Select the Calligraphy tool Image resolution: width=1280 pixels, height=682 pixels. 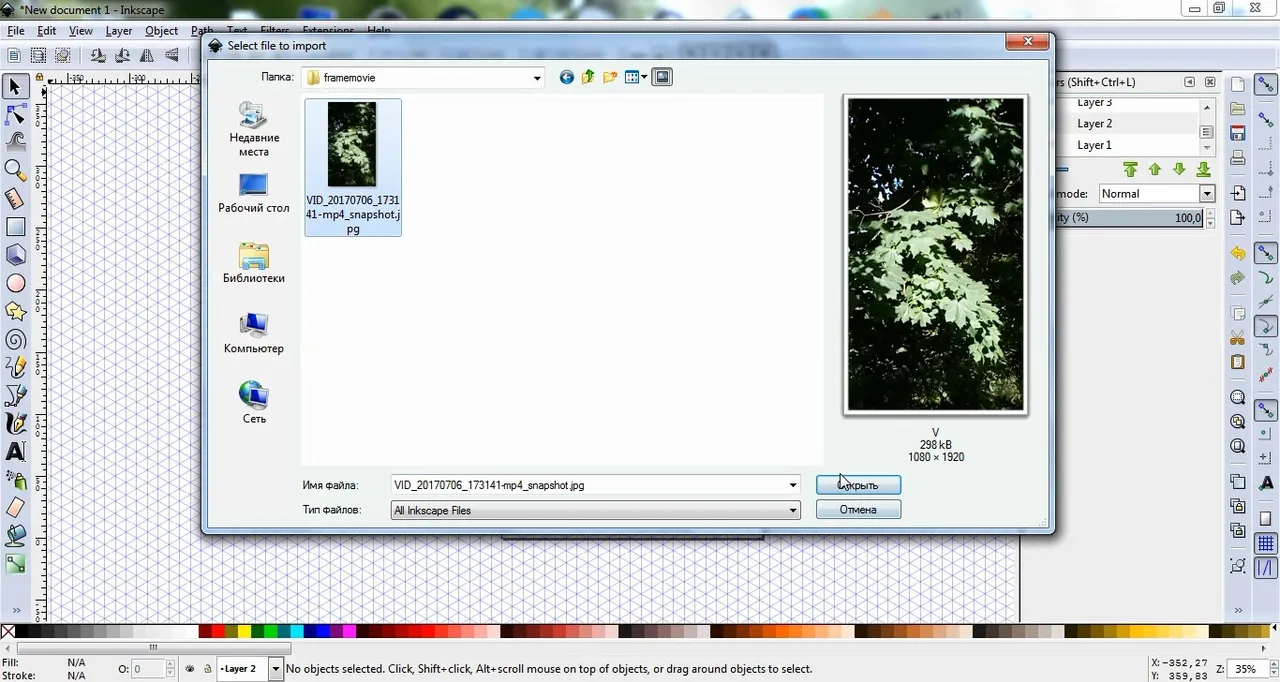[x=15, y=424]
